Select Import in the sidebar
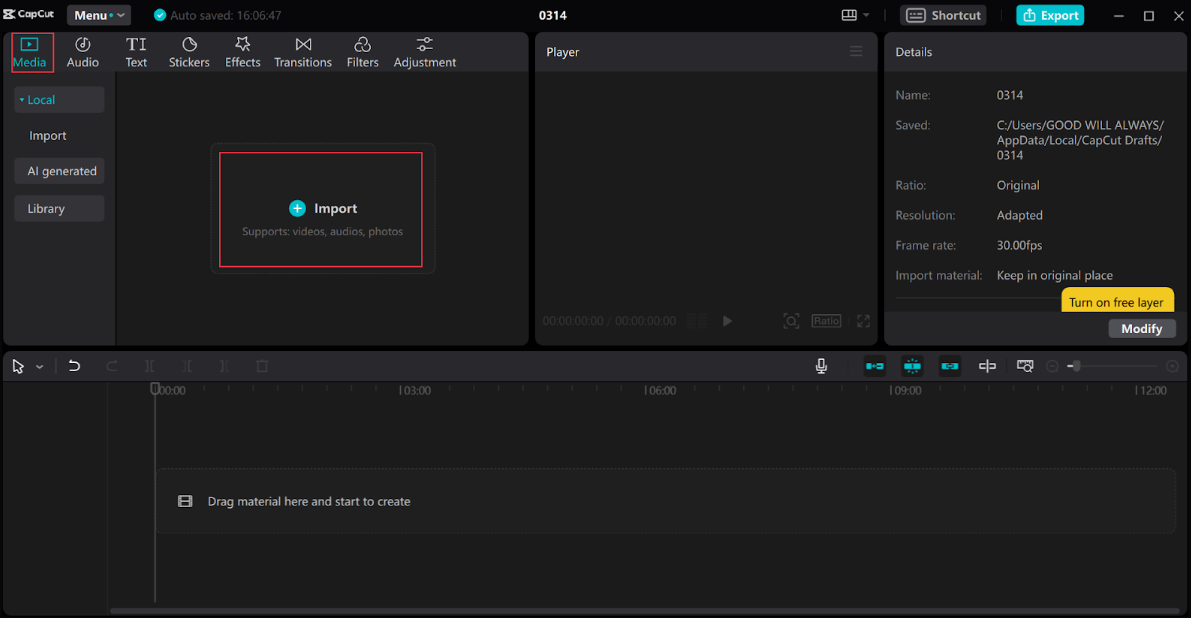This screenshot has width=1191, height=618. point(48,135)
